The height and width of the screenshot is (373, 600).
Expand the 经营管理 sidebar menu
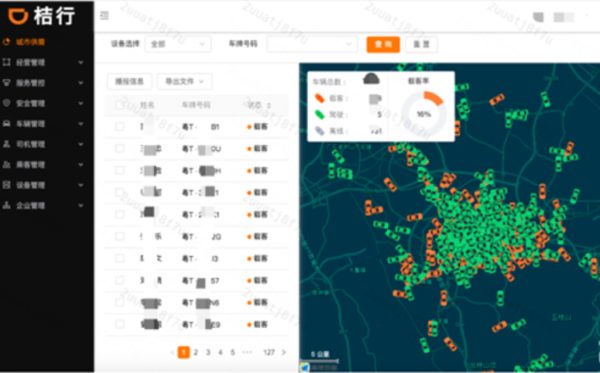(43, 62)
